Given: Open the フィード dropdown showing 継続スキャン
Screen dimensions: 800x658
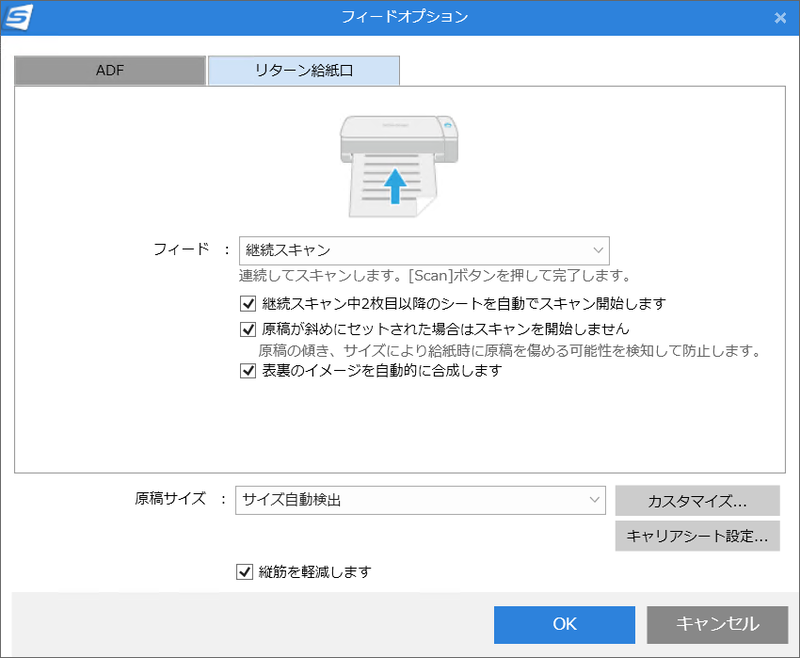Looking at the screenshot, I should (420, 250).
